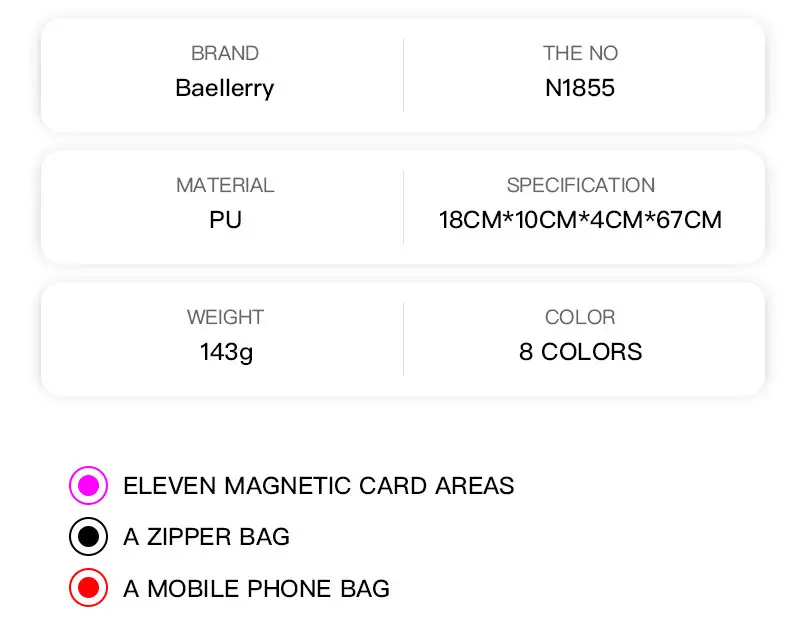Click the PU material value

pyautogui.click(x=225, y=220)
